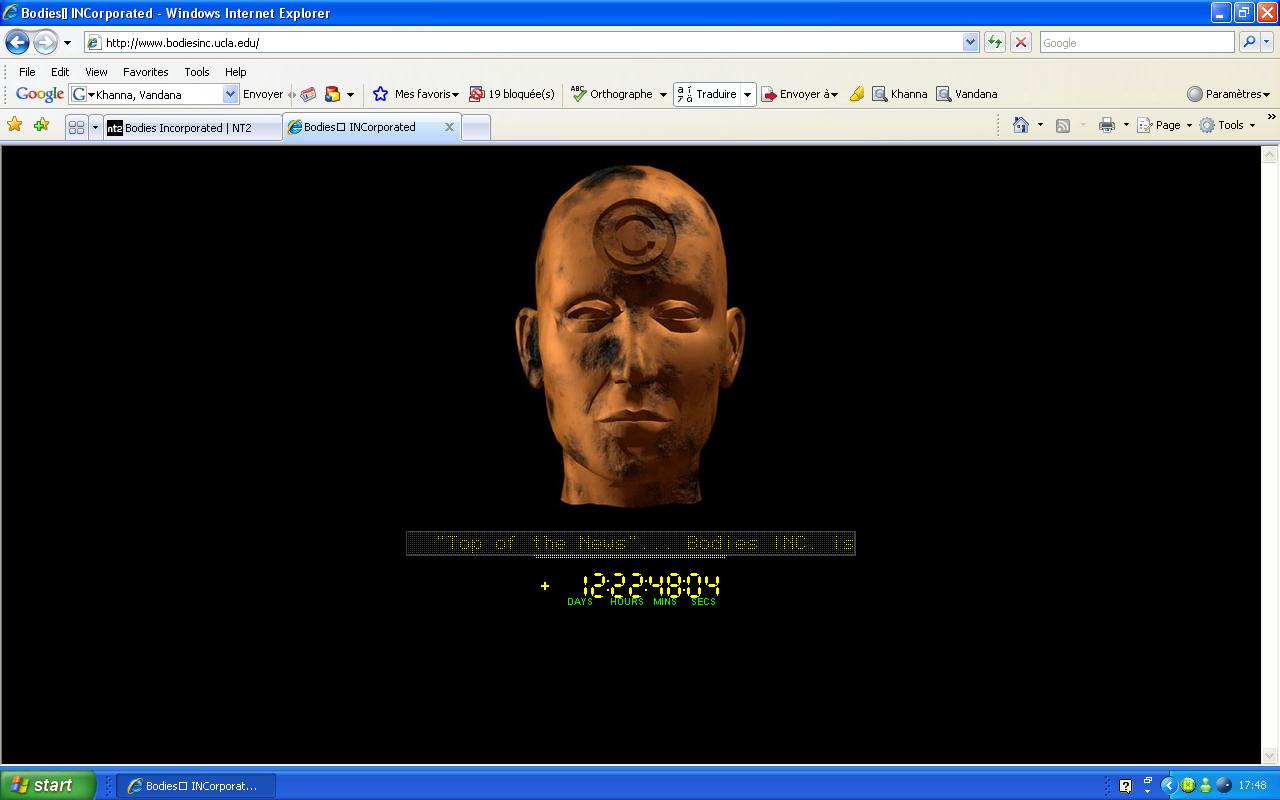Open Favorites Center yellow star icon
This screenshot has width=1280, height=800.
15,125
